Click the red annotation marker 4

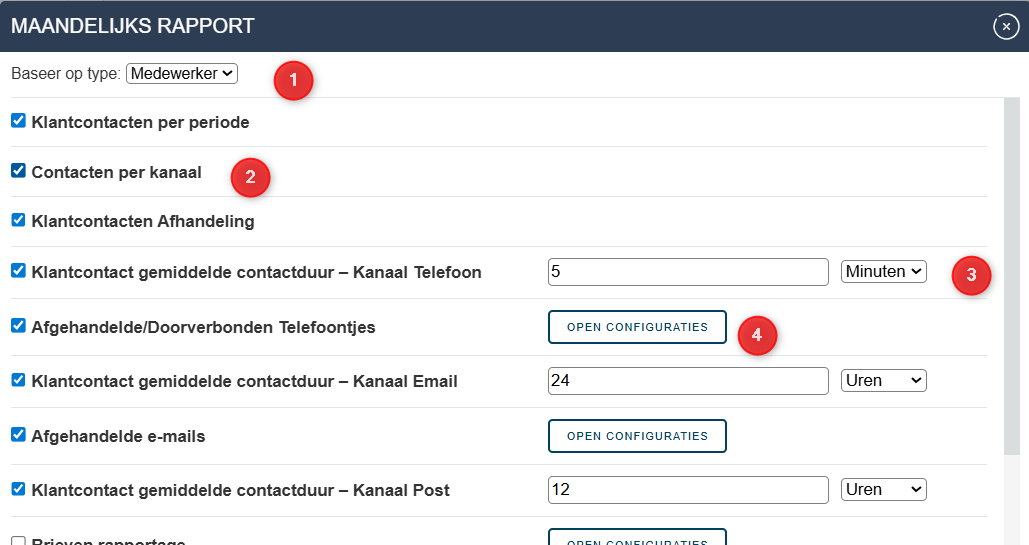pos(757,335)
